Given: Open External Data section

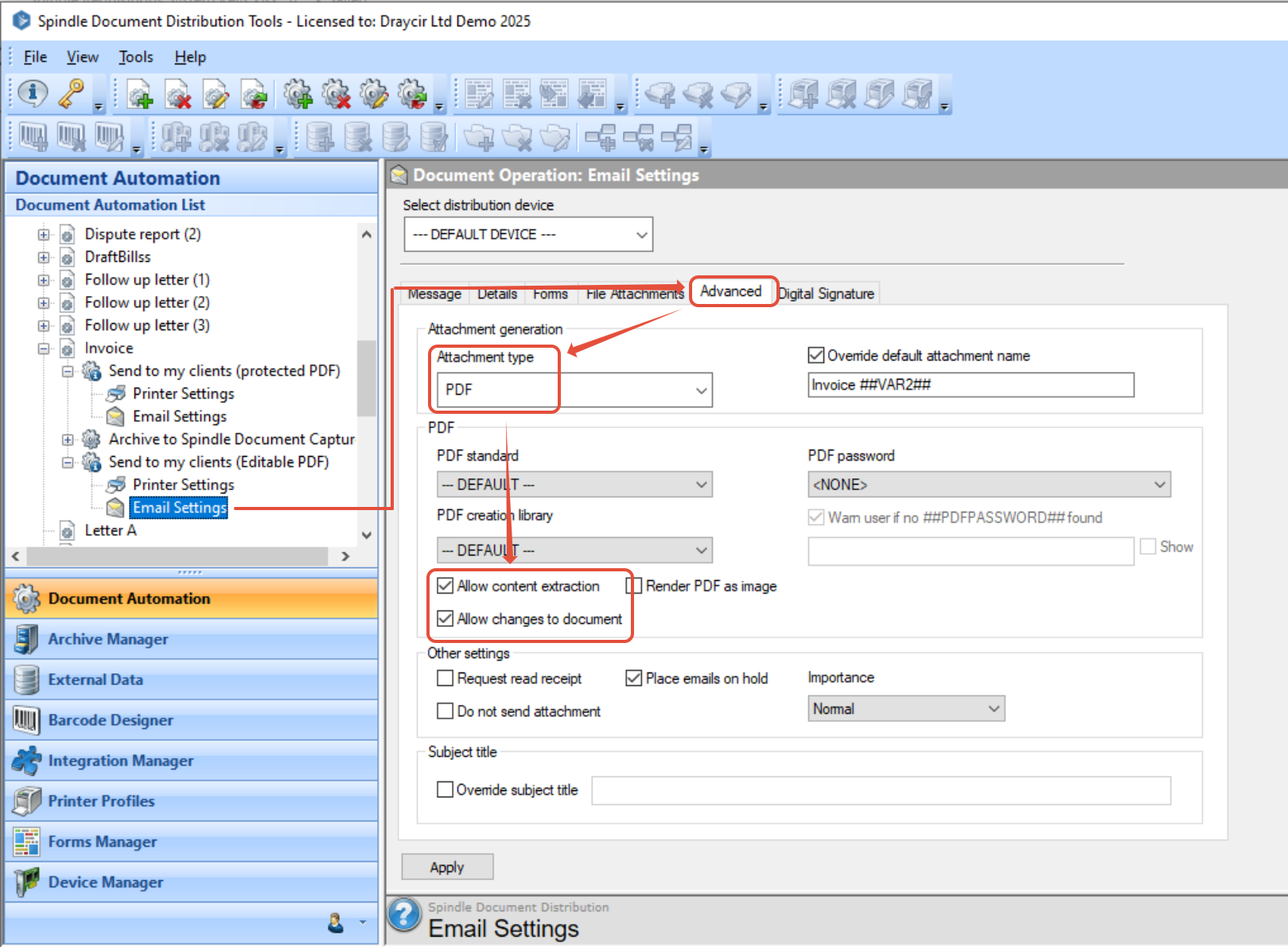Looking at the screenshot, I should pyautogui.click(x=191, y=680).
